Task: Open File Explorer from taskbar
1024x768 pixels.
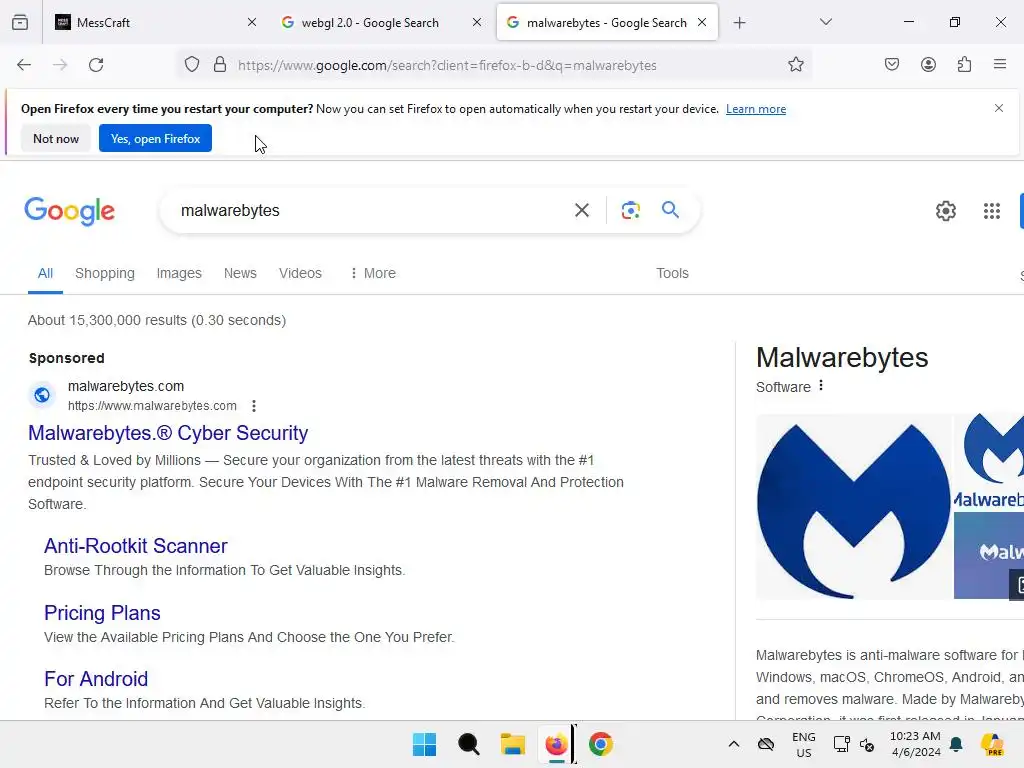Action: click(x=513, y=744)
